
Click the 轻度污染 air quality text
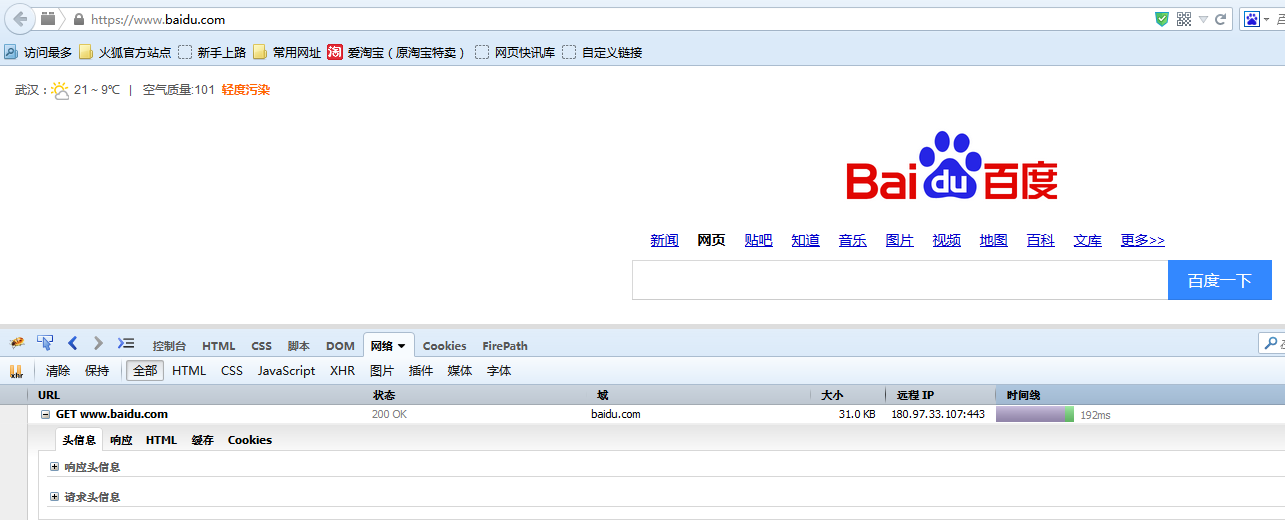246,90
